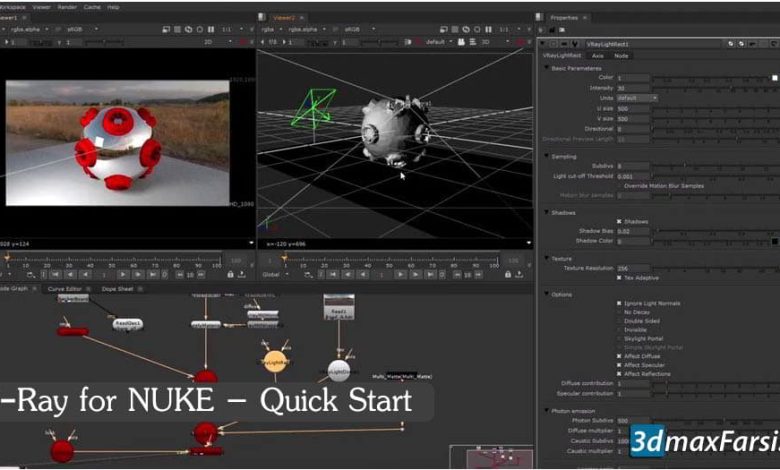Switch to Dope Sheet tab
Image resolution: width=780 pixels, height=470 pixels.
117,289
